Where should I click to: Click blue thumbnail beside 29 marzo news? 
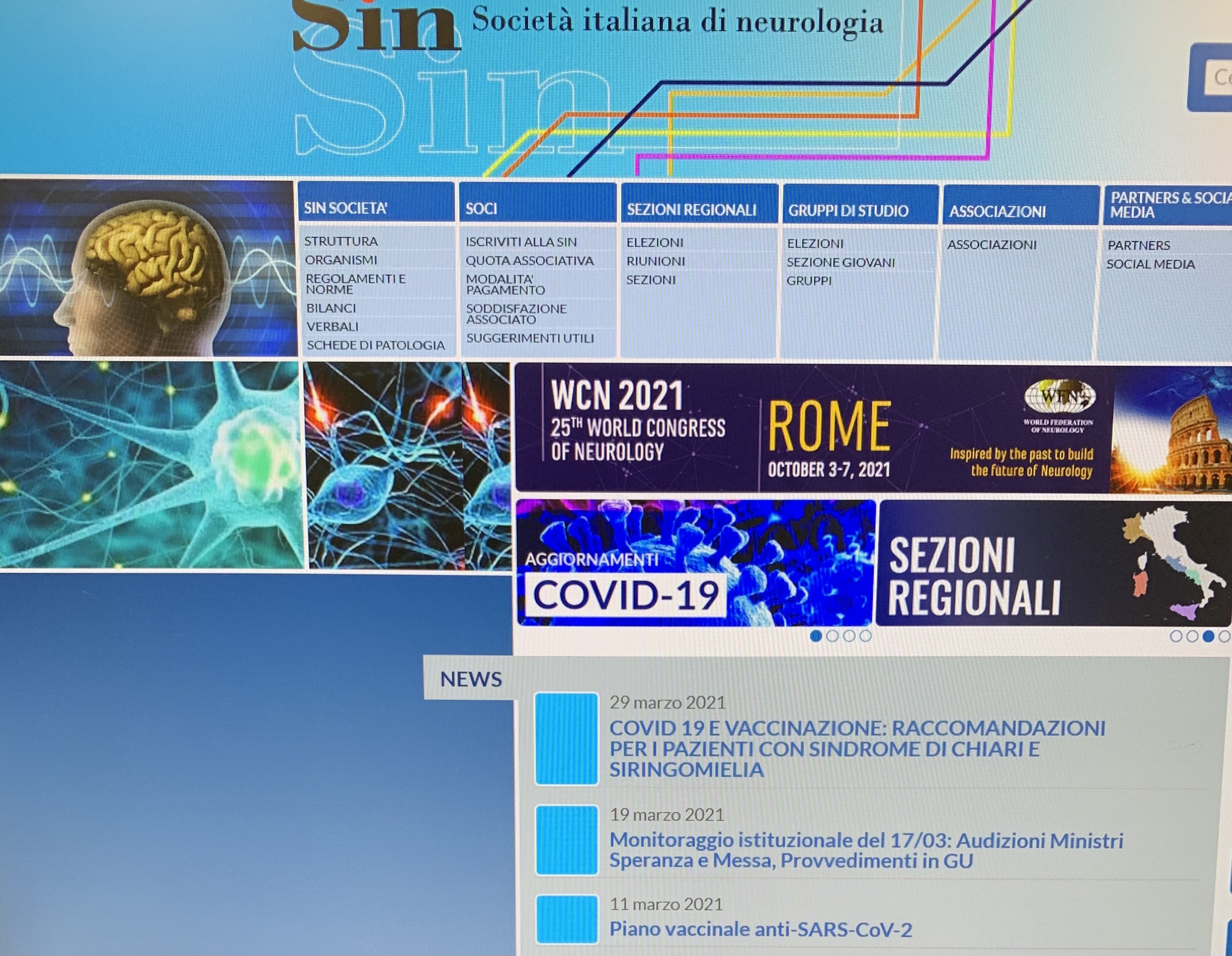[x=567, y=739]
